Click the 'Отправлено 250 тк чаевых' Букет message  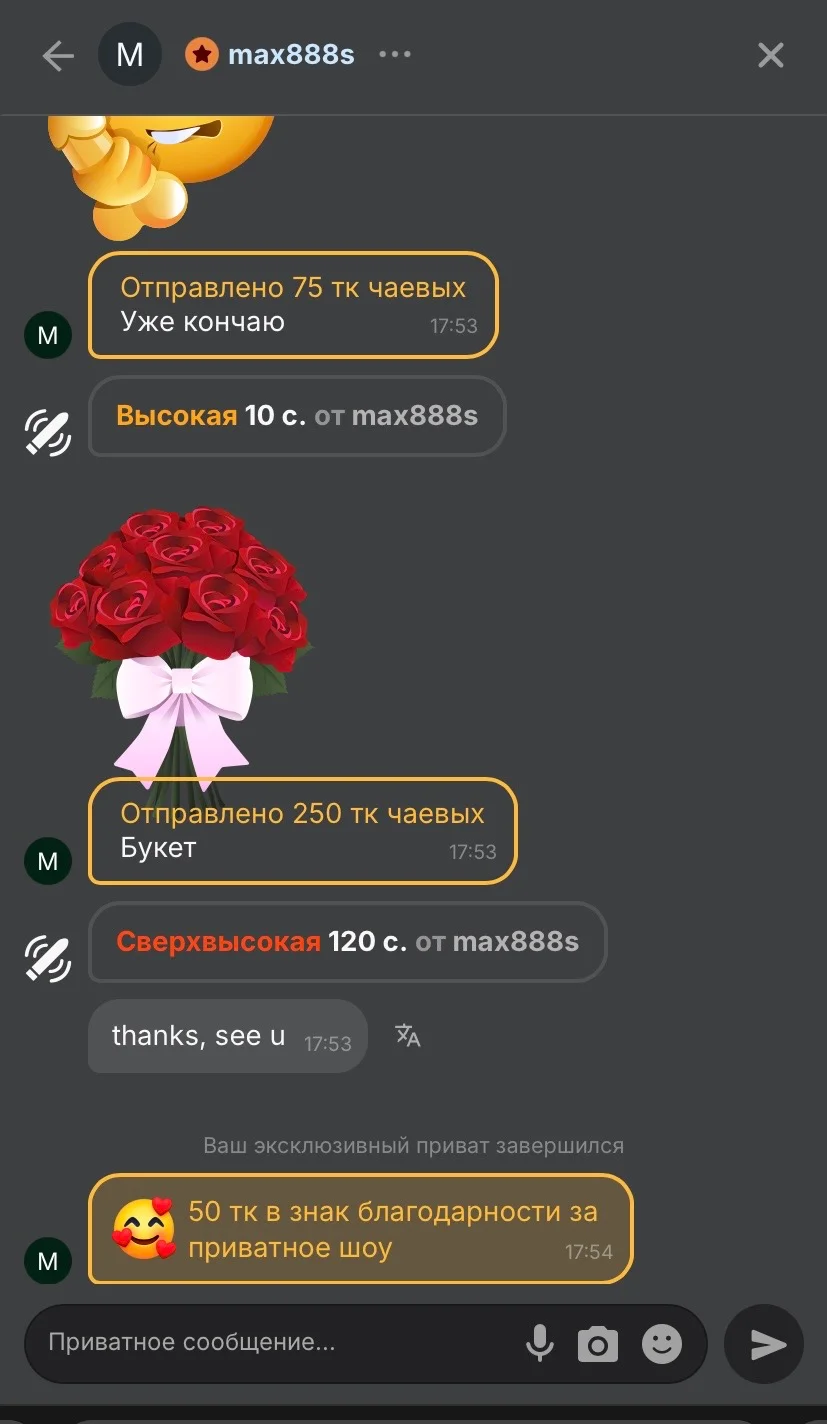tap(303, 831)
